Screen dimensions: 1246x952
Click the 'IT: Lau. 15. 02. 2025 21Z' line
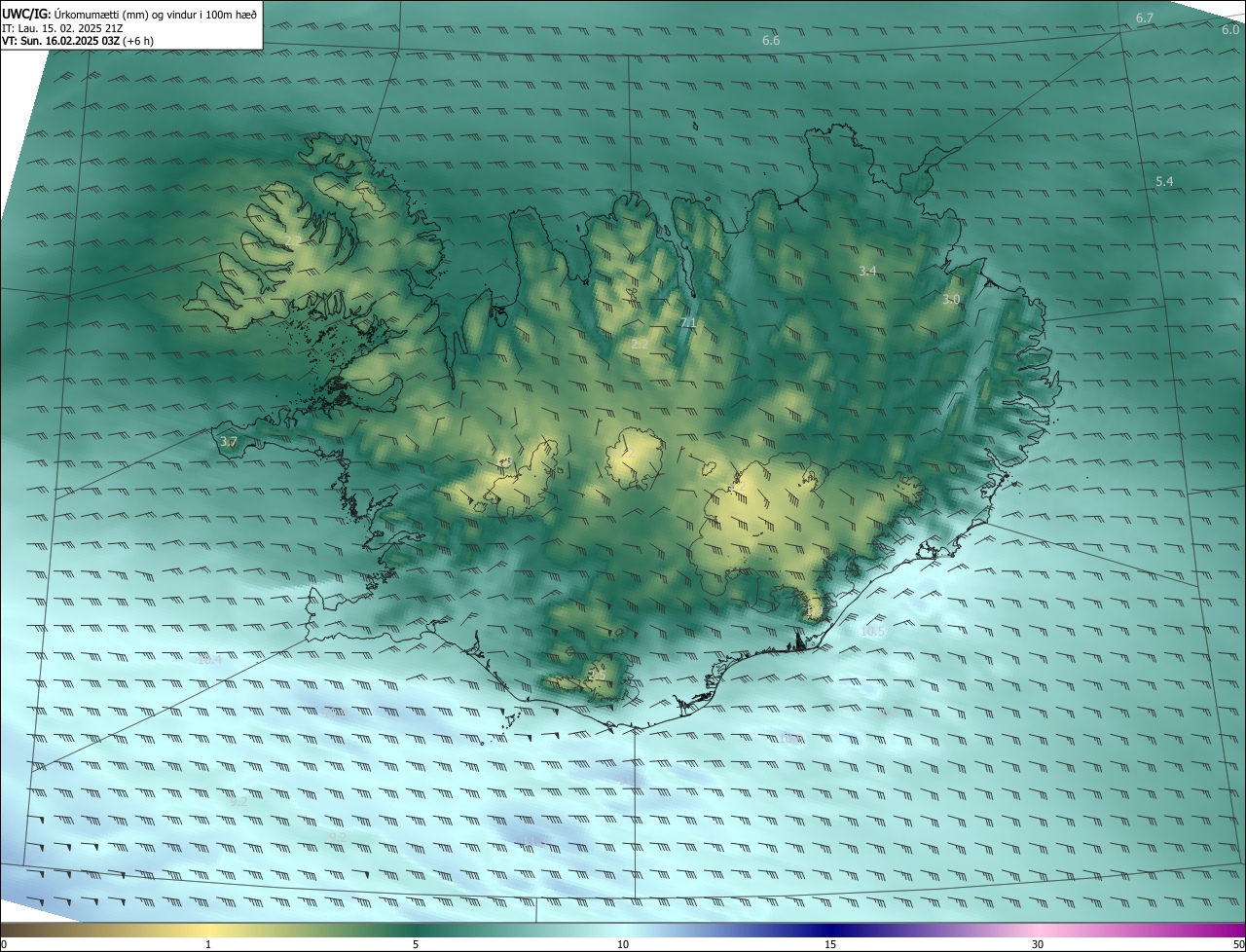point(62,28)
